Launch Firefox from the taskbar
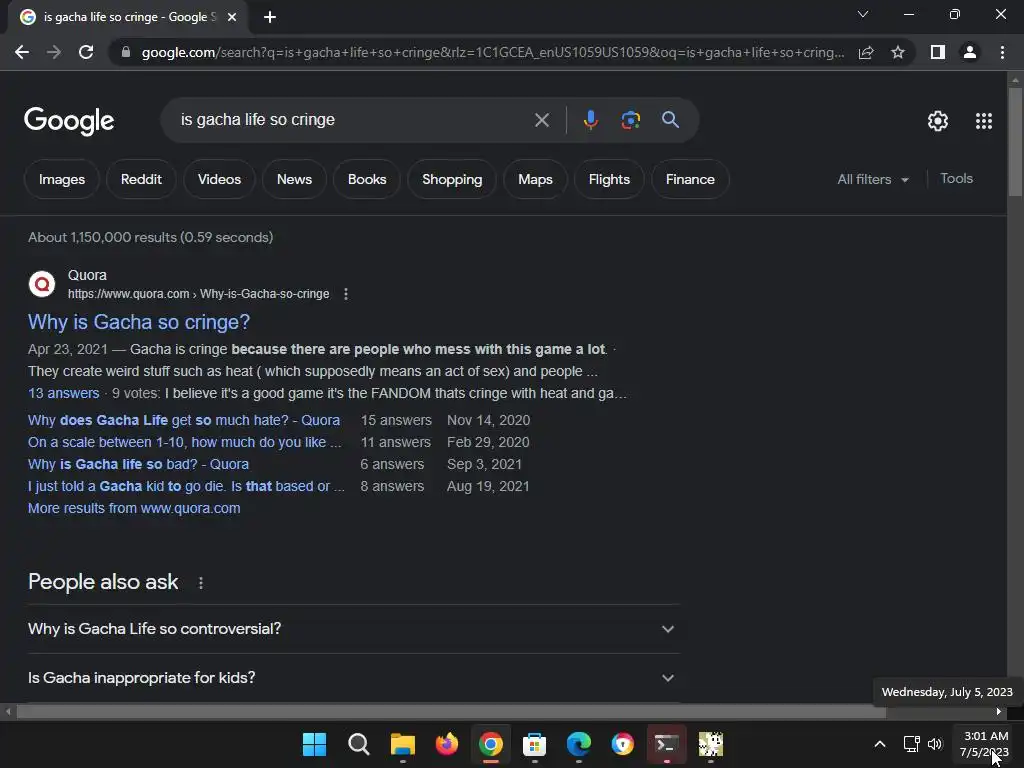The width and height of the screenshot is (1024, 768). pyautogui.click(x=447, y=744)
